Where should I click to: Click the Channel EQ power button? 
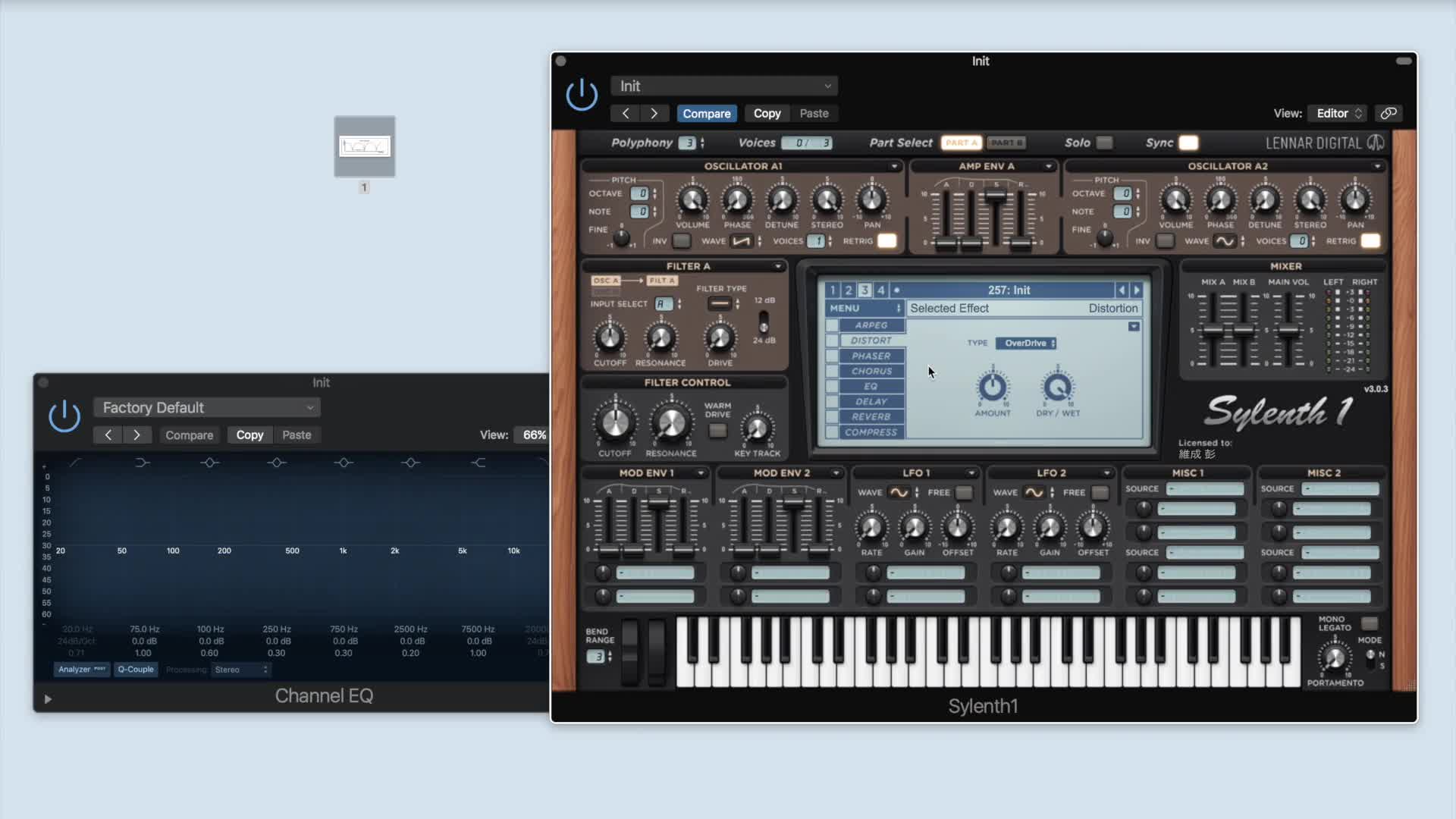tap(64, 416)
